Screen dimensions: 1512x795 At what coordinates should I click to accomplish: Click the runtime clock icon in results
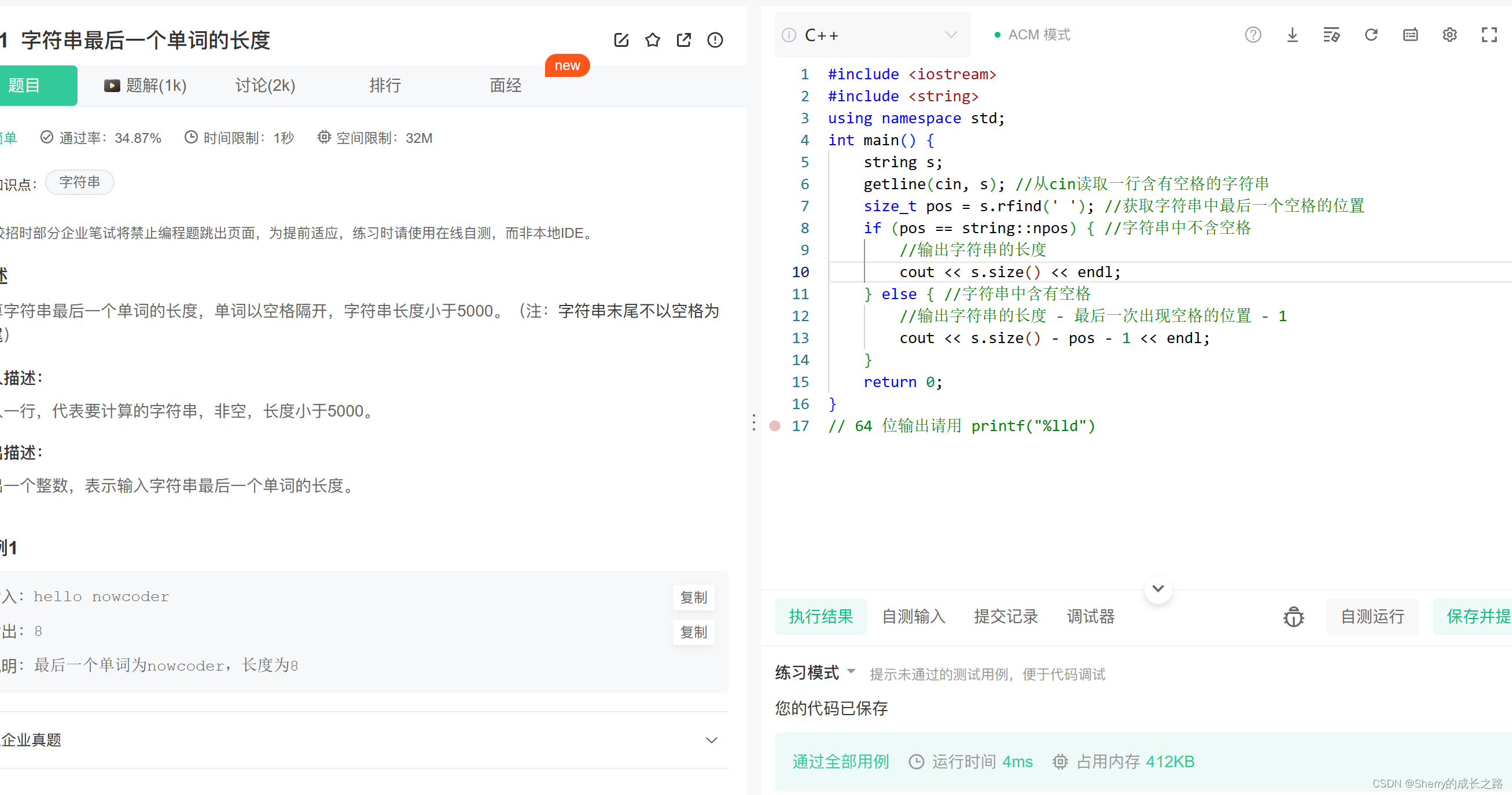(915, 761)
